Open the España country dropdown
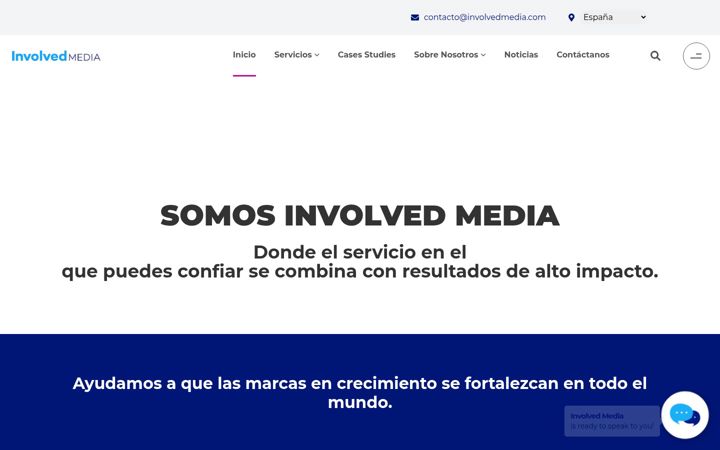This screenshot has height=450, width=720. pos(614,17)
